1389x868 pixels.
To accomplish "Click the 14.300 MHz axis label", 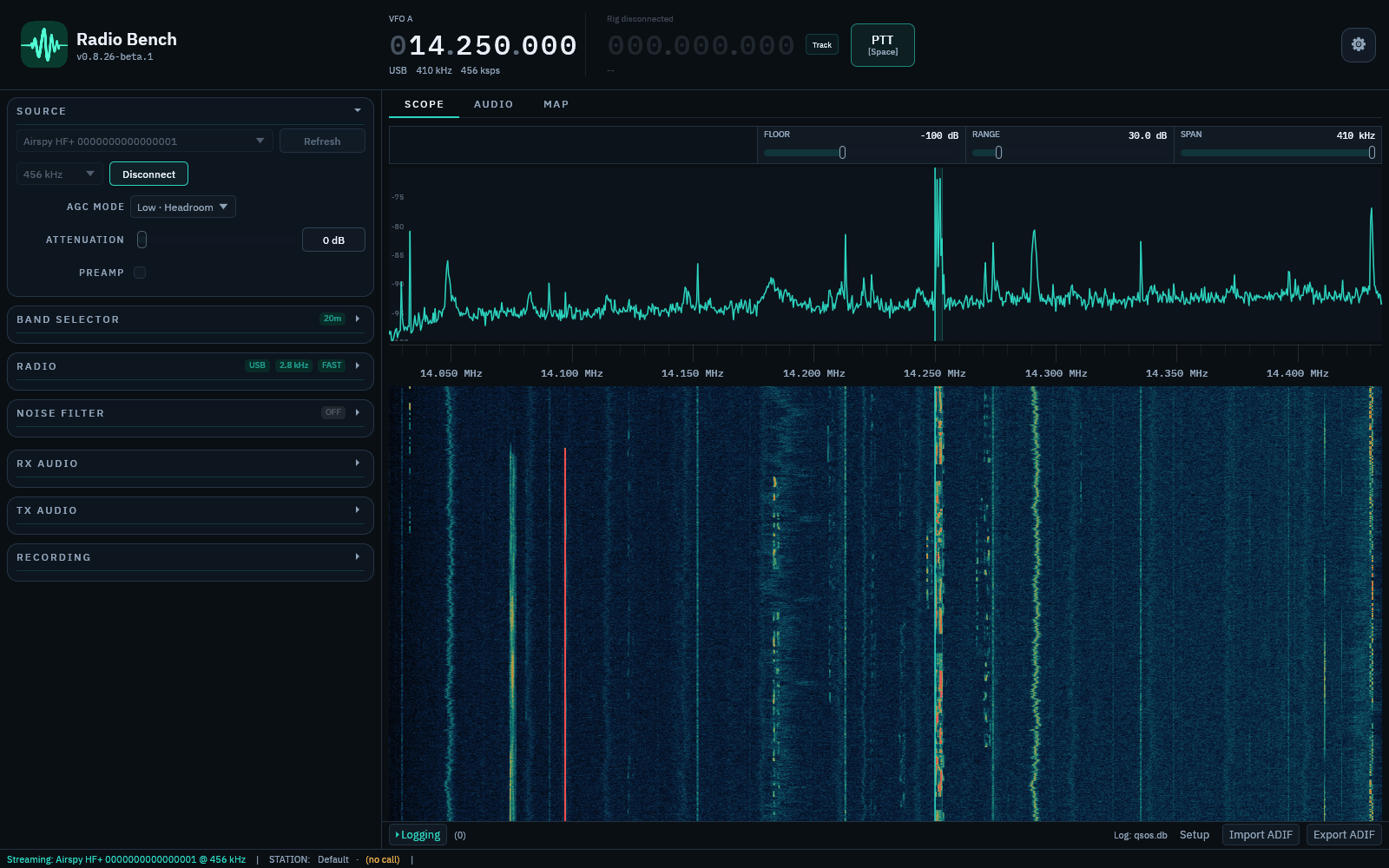I will click(1056, 373).
